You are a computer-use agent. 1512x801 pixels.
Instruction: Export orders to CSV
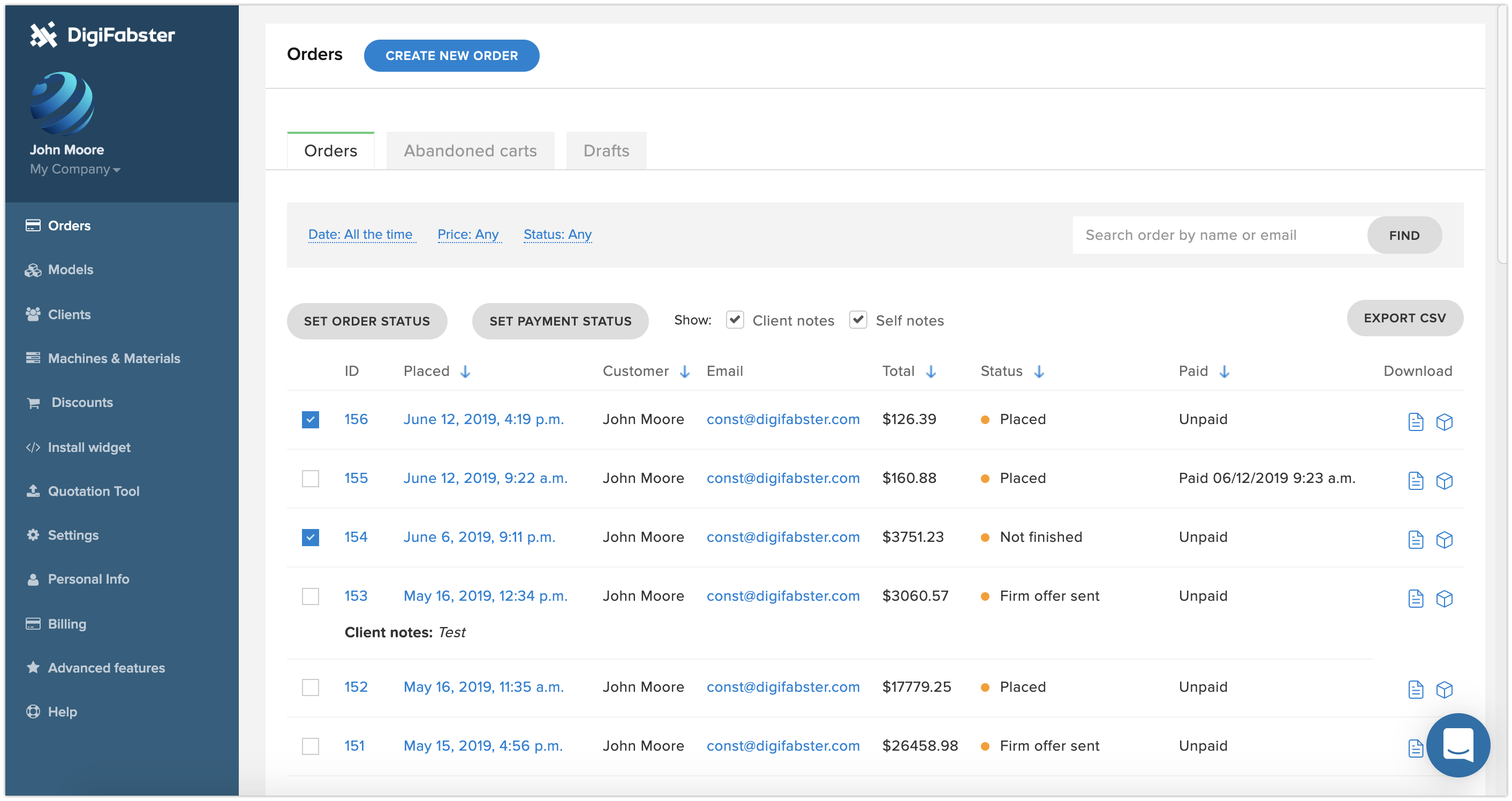[x=1405, y=318]
